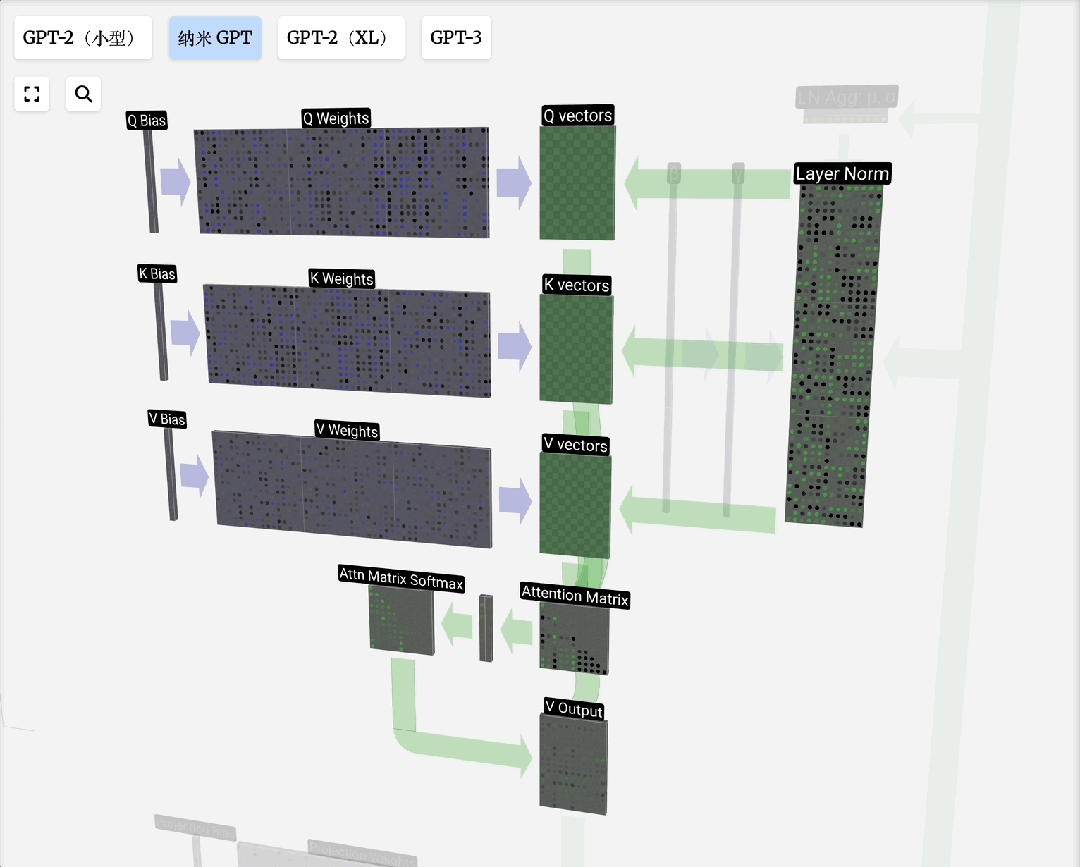This screenshot has height=867, width=1080.
Task: Click the Layer Norm column block
Action: coord(833,355)
